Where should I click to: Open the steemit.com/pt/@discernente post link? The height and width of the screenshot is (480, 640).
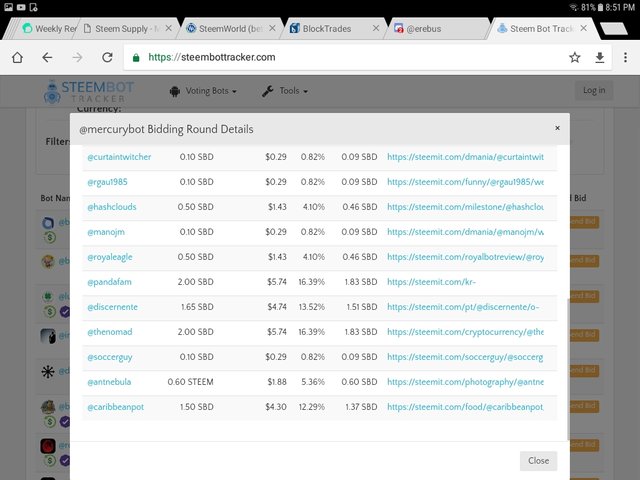(x=463, y=307)
